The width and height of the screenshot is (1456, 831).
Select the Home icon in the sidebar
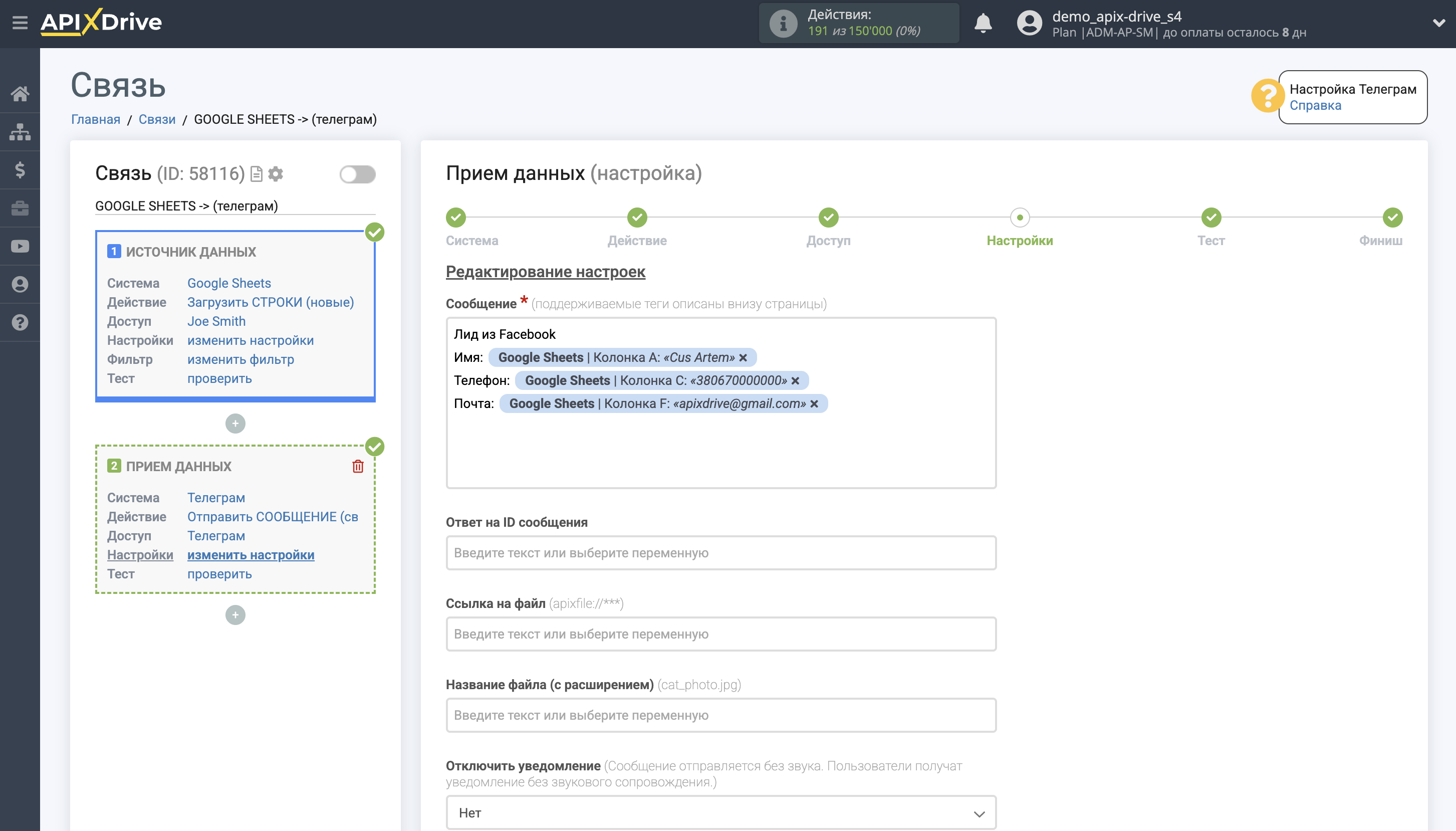(21, 94)
